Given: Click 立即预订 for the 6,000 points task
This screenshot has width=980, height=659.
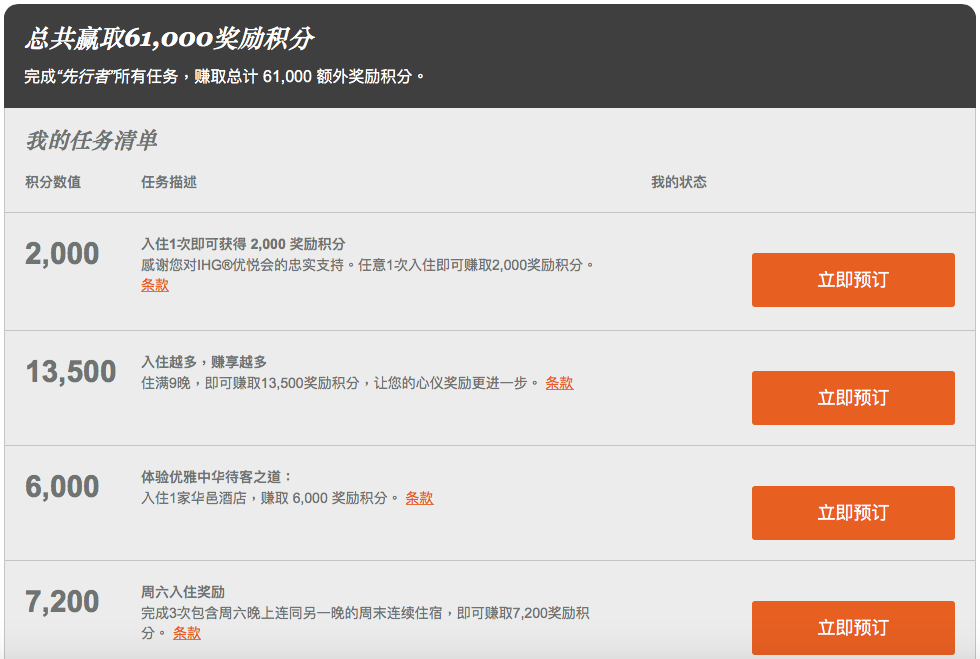Looking at the screenshot, I should pos(853,513).
